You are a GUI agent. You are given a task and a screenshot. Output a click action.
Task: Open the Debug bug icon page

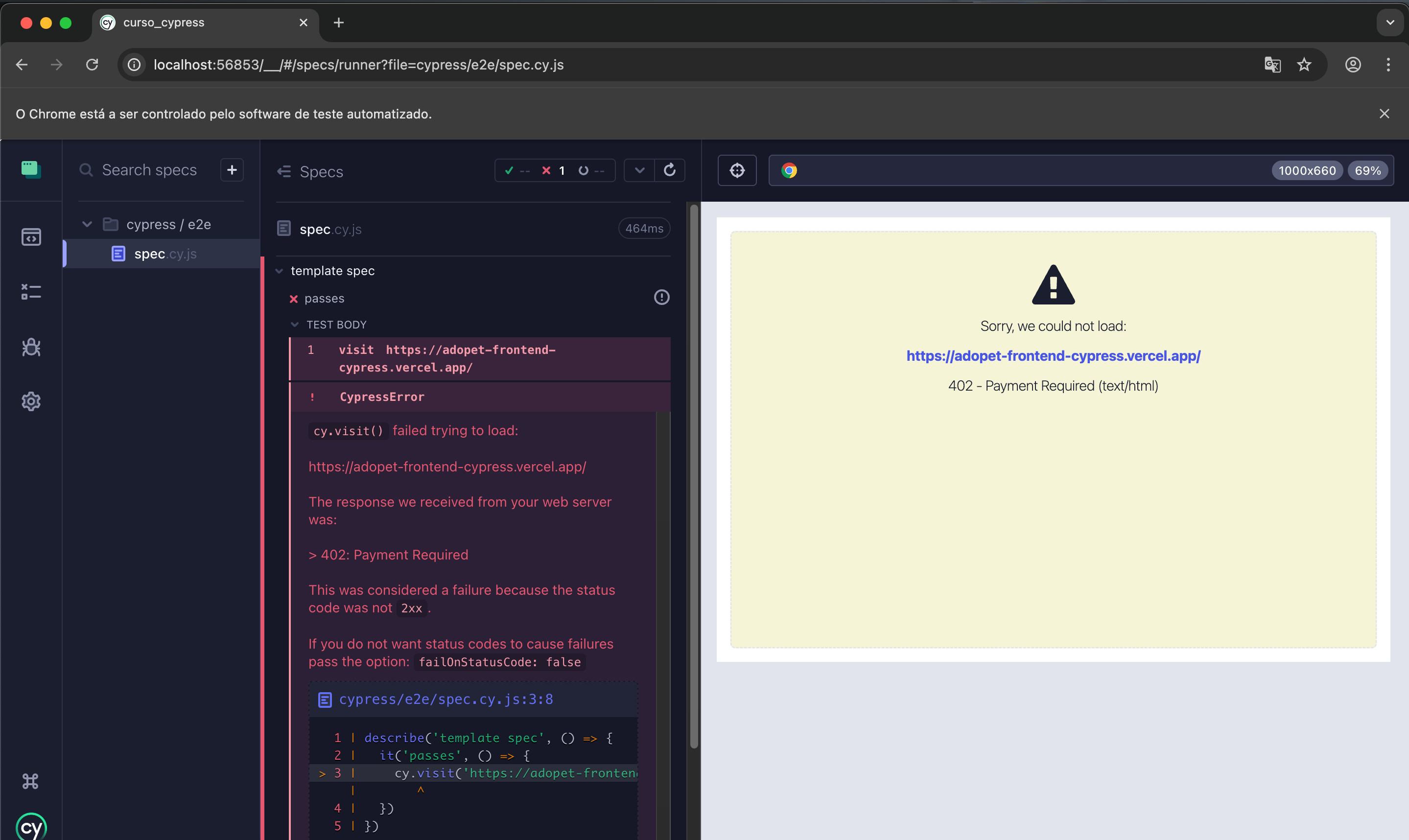[31, 347]
